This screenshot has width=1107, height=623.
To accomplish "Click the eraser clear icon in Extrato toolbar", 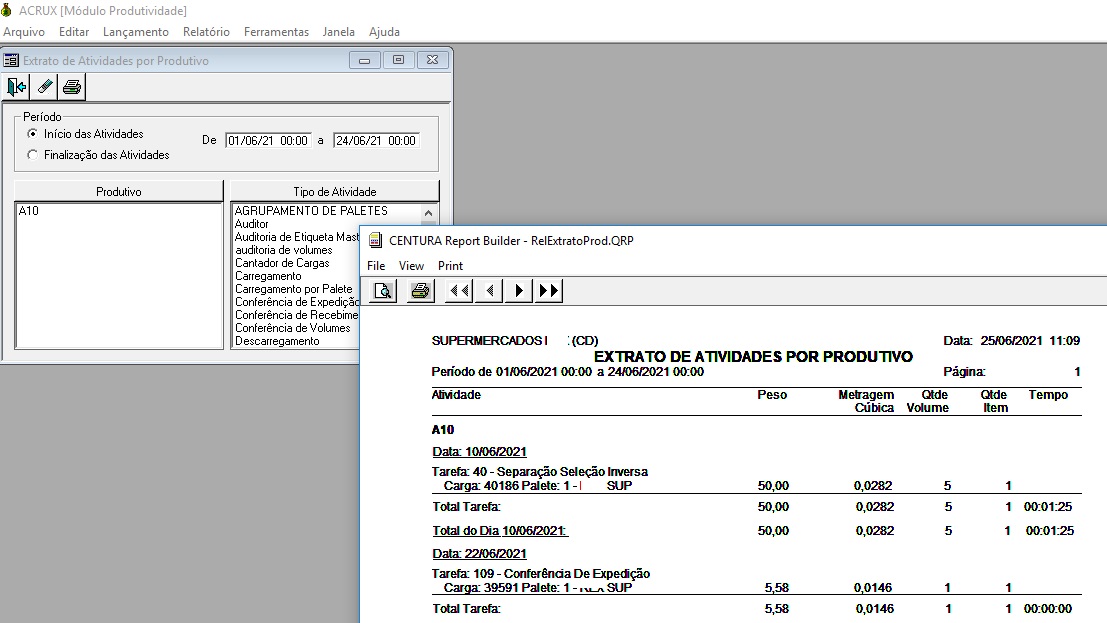I will (44, 87).
